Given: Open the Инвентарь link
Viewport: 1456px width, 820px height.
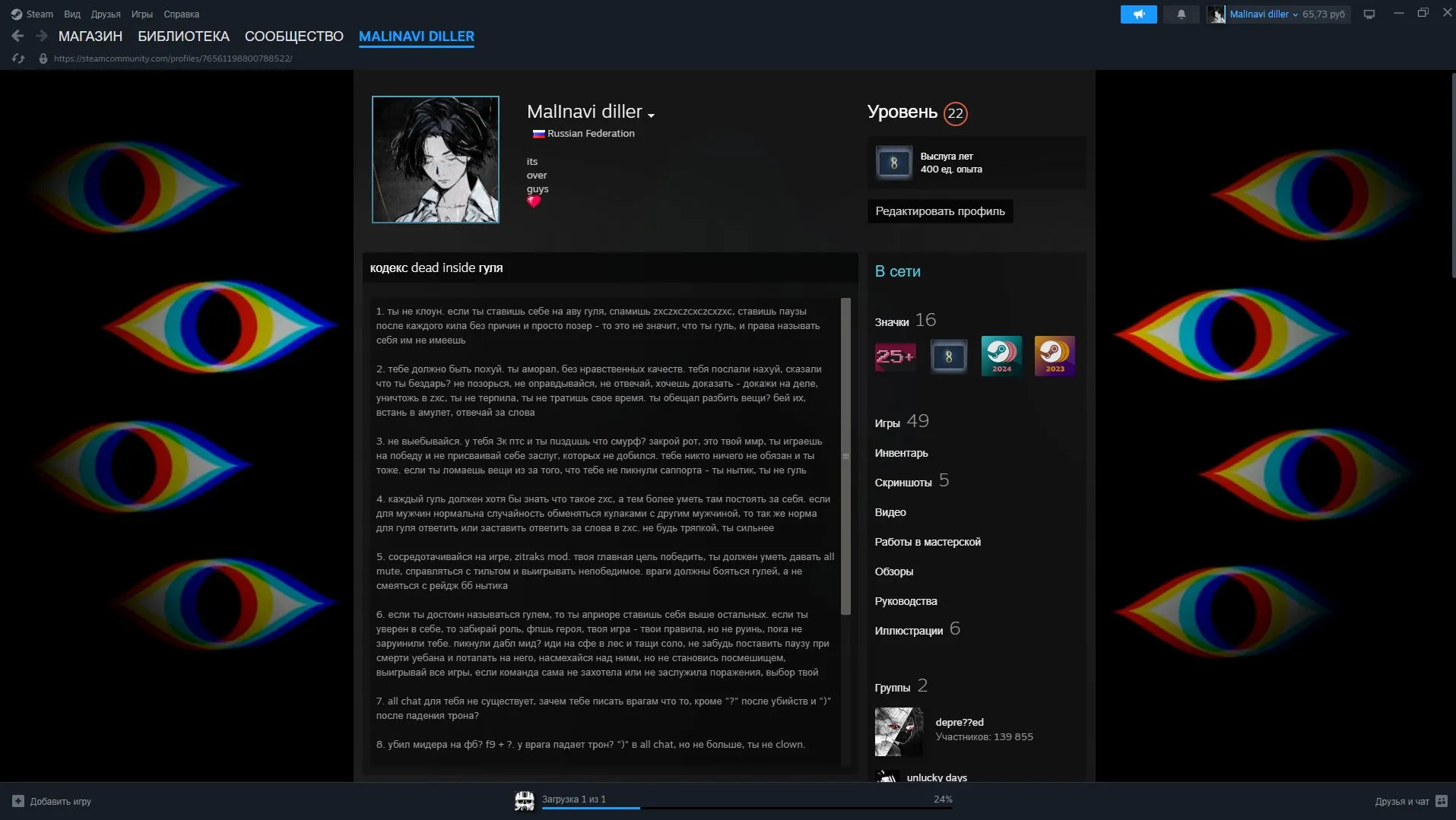Looking at the screenshot, I should (x=901, y=453).
